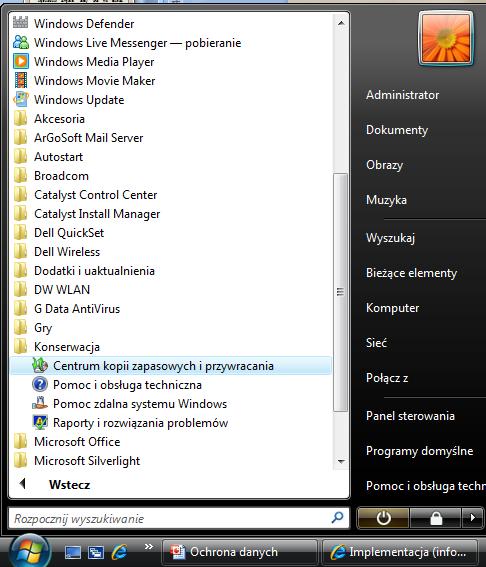
Task: Open shutdown options arrow menu
Action: (x=473, y=518)
